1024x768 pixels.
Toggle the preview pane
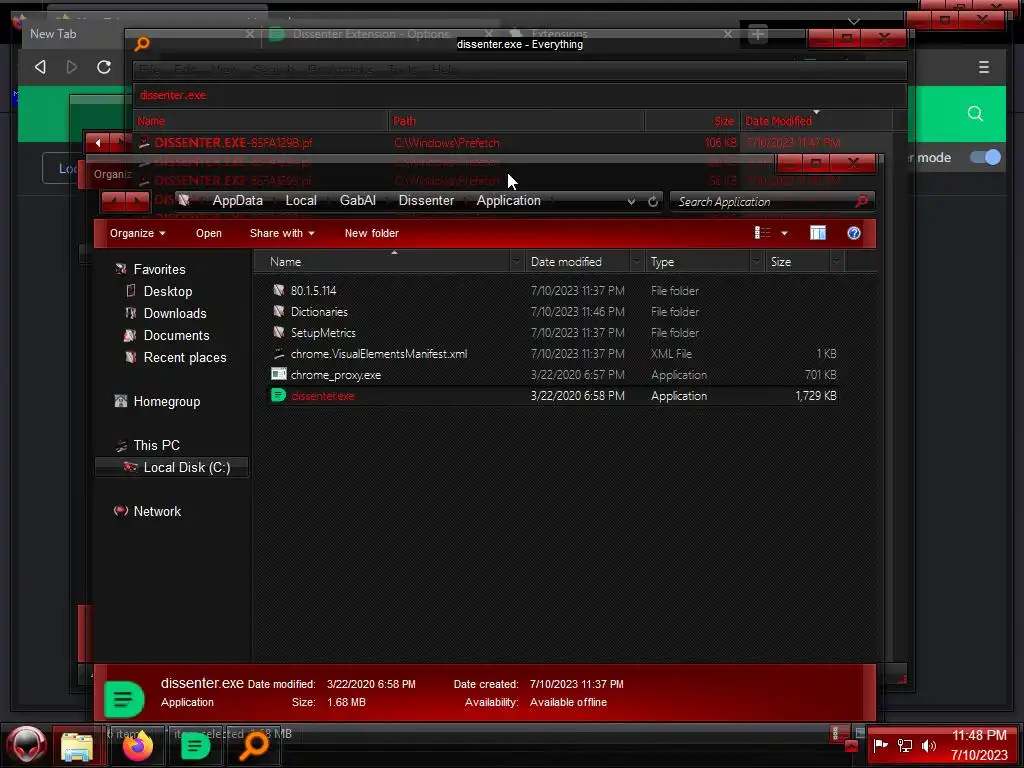click(818, 233)
